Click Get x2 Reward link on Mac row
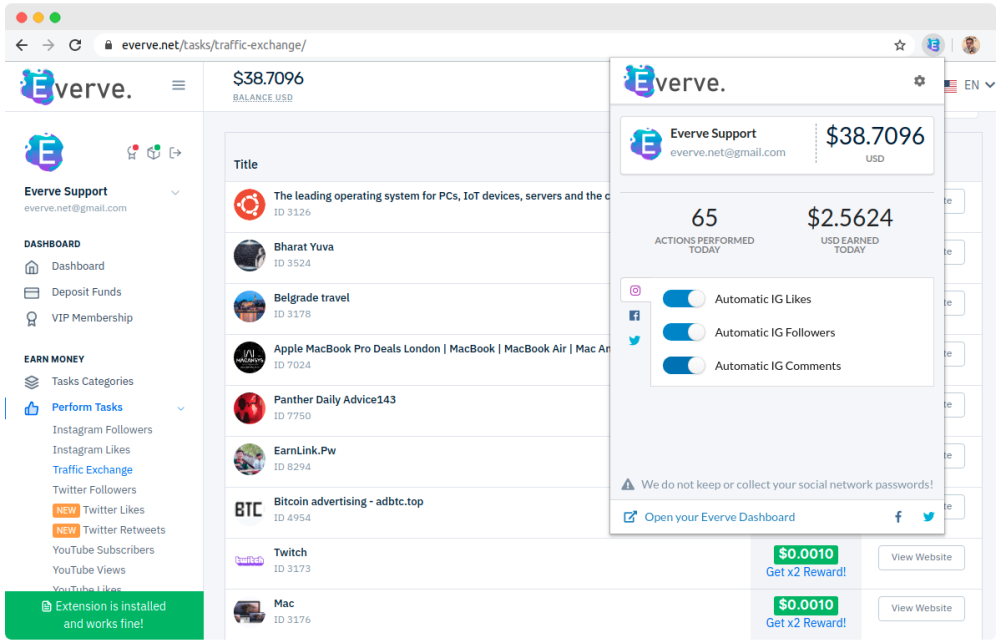Image resolution: width=1001 pixels, height=643 pixels. 806,623
